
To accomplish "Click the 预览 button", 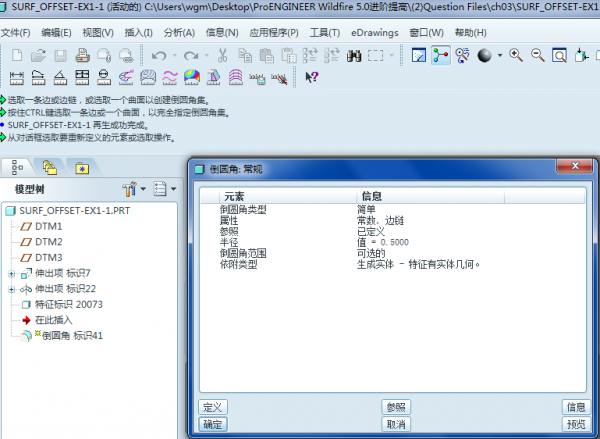I will 576,424.
